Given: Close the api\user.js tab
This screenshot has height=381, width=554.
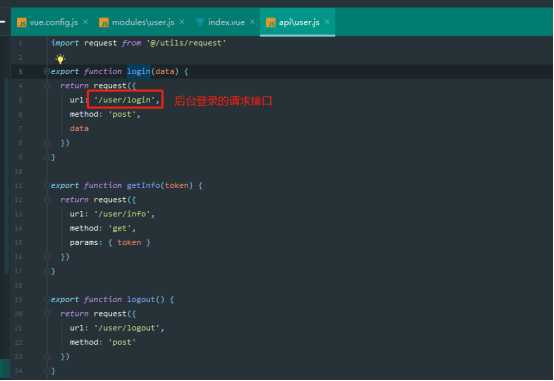Looking at the screenshot, I should click(327, 22).
